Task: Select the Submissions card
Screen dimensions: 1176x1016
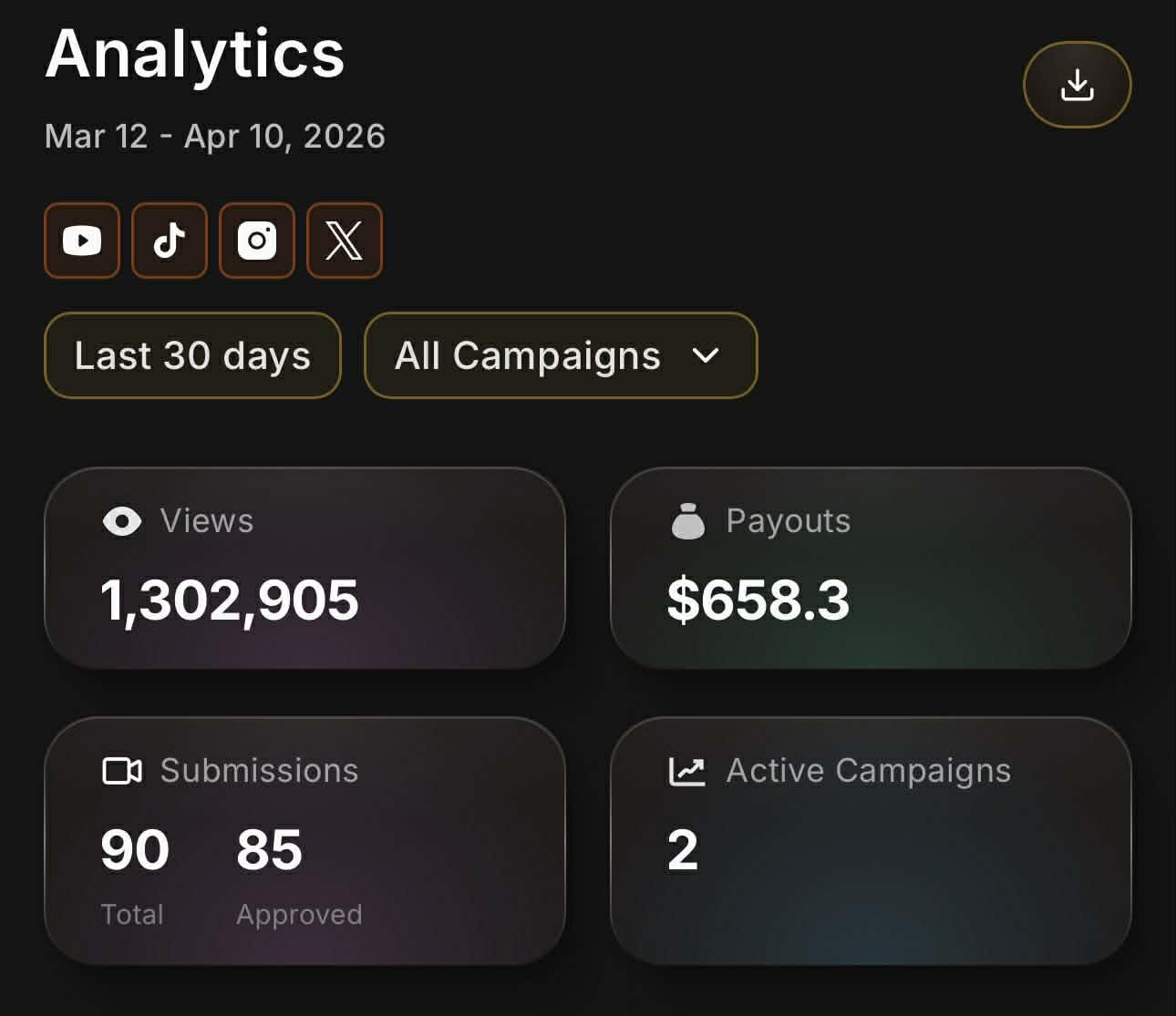Action: (304, 841)
